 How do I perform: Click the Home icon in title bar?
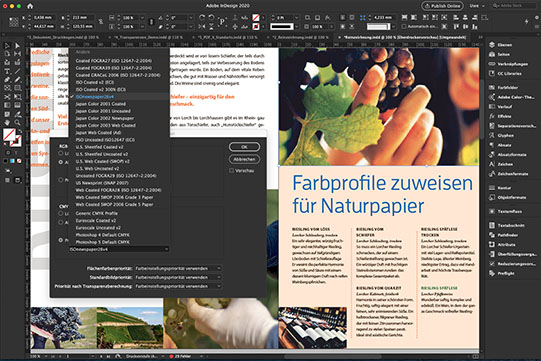[x=30, y=6]
